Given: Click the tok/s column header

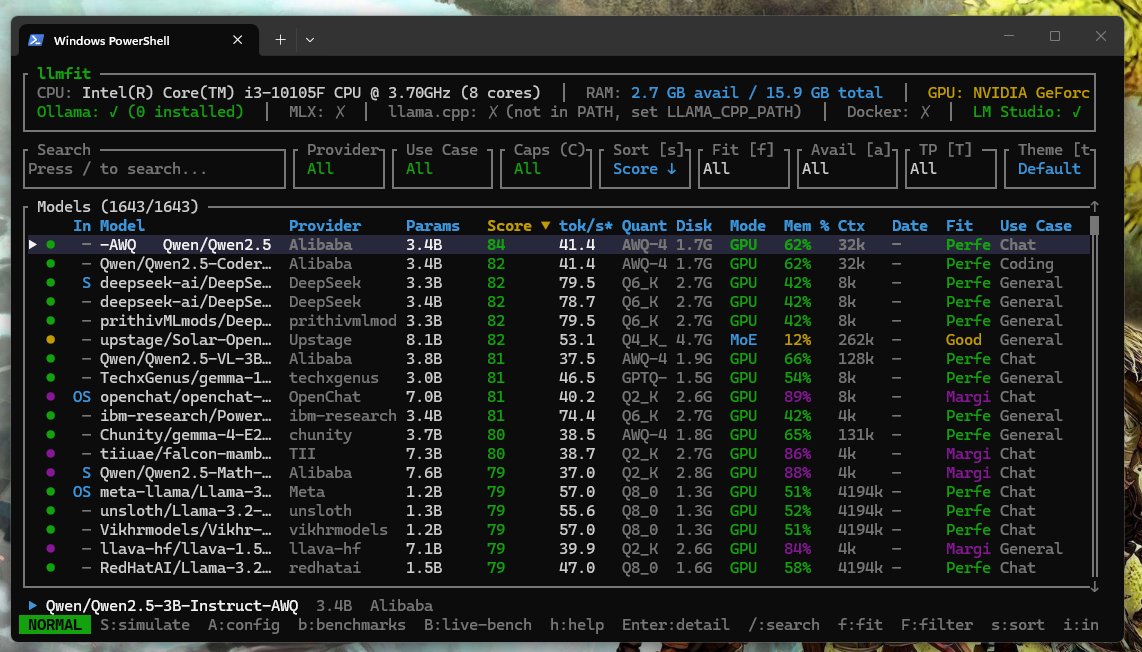Looking at the screenshot, I should tap(586, 226).
